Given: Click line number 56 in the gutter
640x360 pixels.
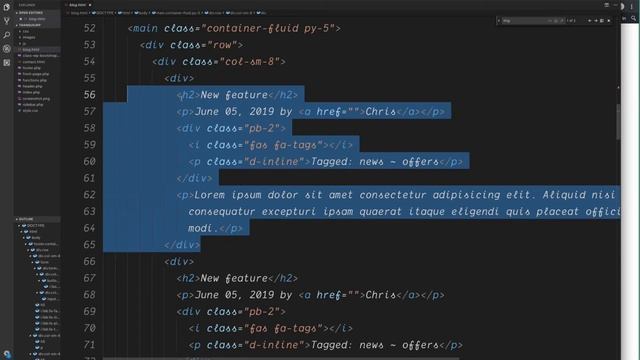Looking at the screenshot, I should pyautogui.click(x=89, y=95).
